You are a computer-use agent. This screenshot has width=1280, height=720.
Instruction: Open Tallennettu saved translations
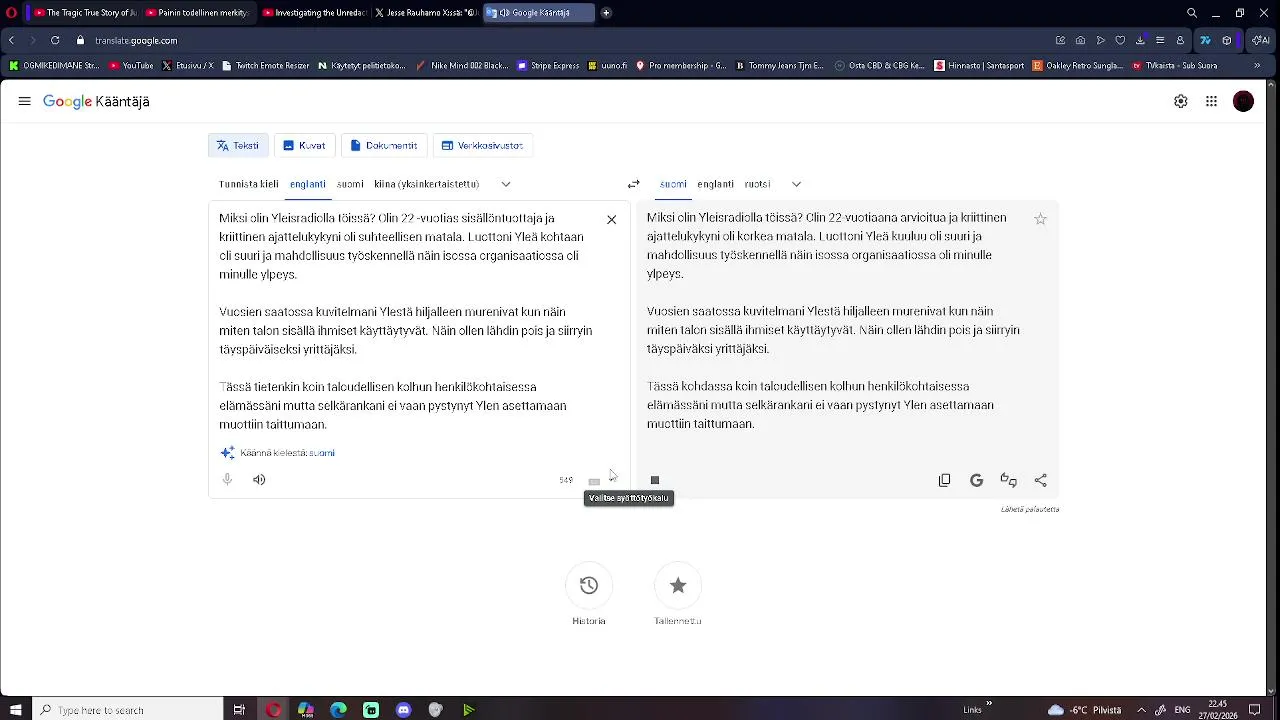click(x=678, y=586)
